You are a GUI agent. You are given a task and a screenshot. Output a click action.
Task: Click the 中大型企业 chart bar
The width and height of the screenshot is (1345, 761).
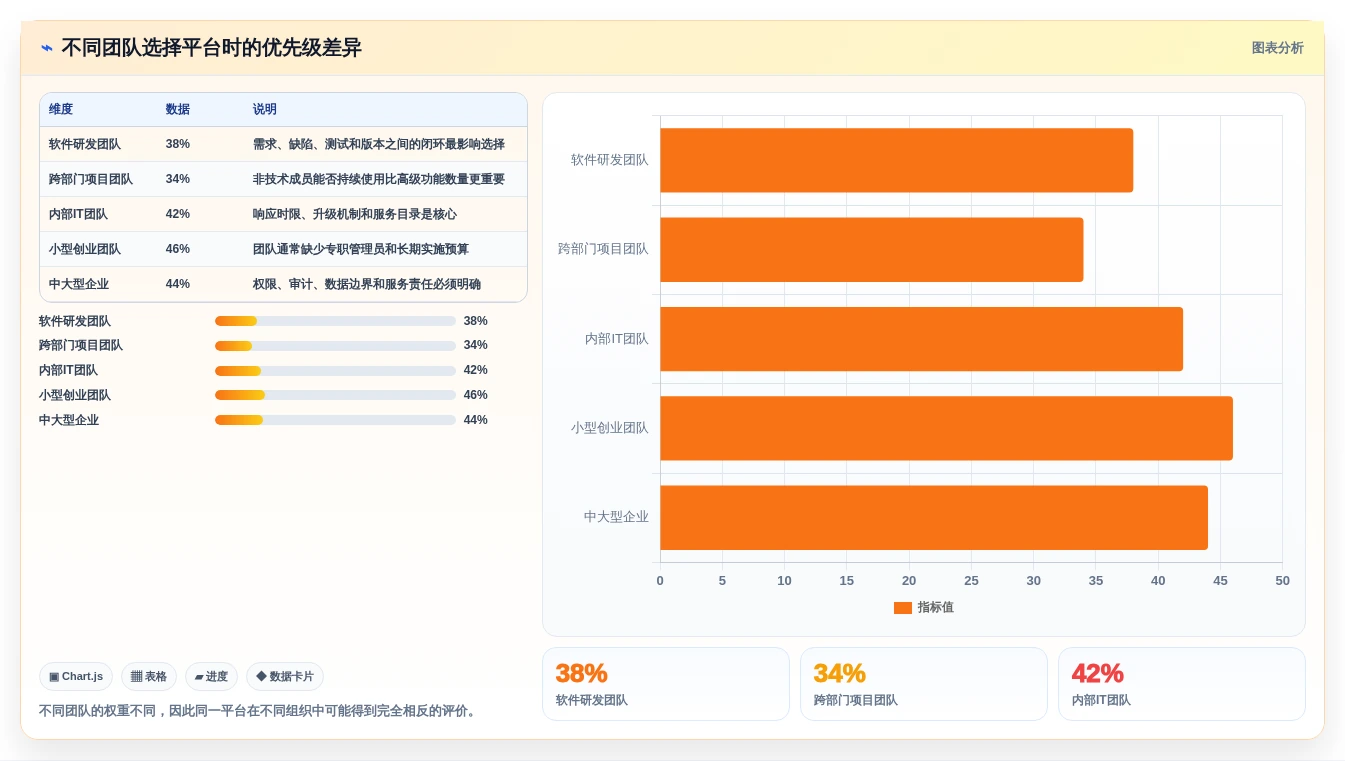(934, 518)
